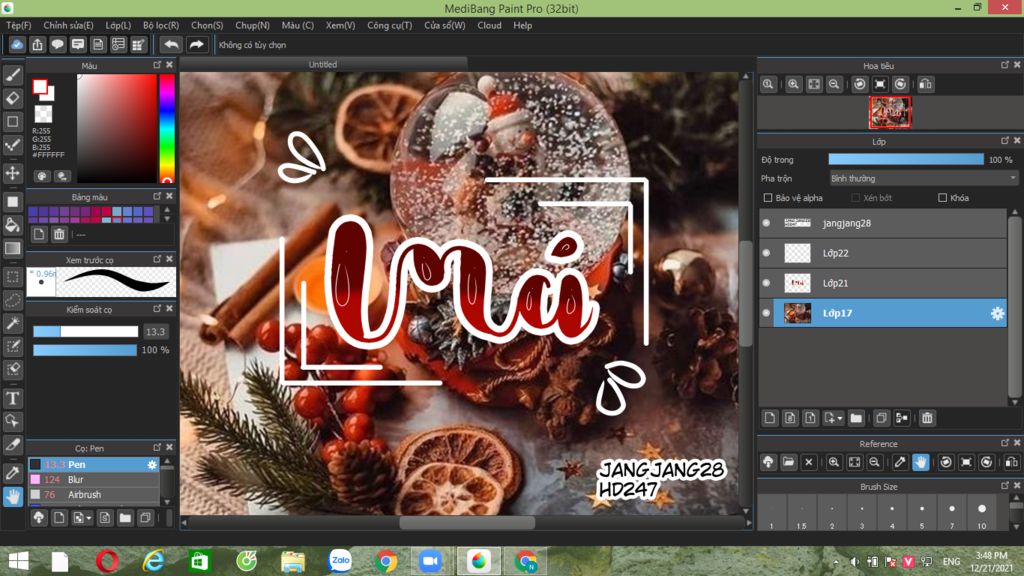Activate the Magic Wand tool
1024x576 pixels.
click(12, 323)
